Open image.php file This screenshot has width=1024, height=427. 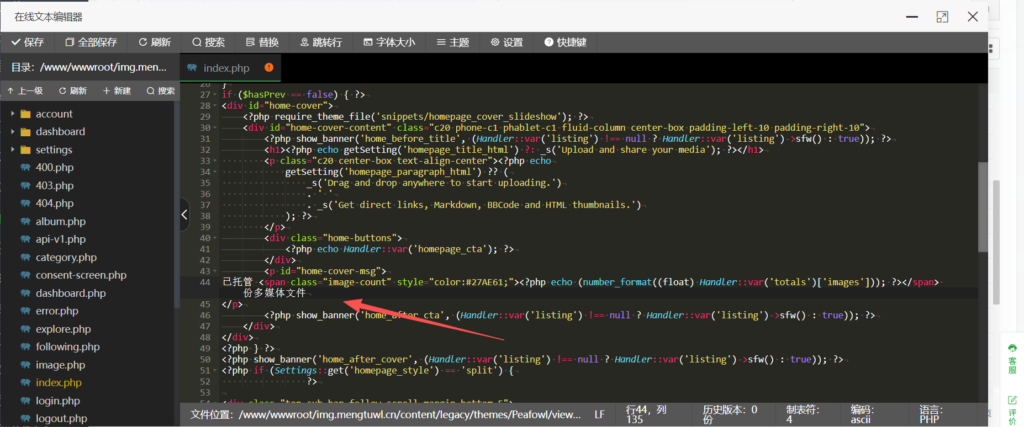[60, 365]
